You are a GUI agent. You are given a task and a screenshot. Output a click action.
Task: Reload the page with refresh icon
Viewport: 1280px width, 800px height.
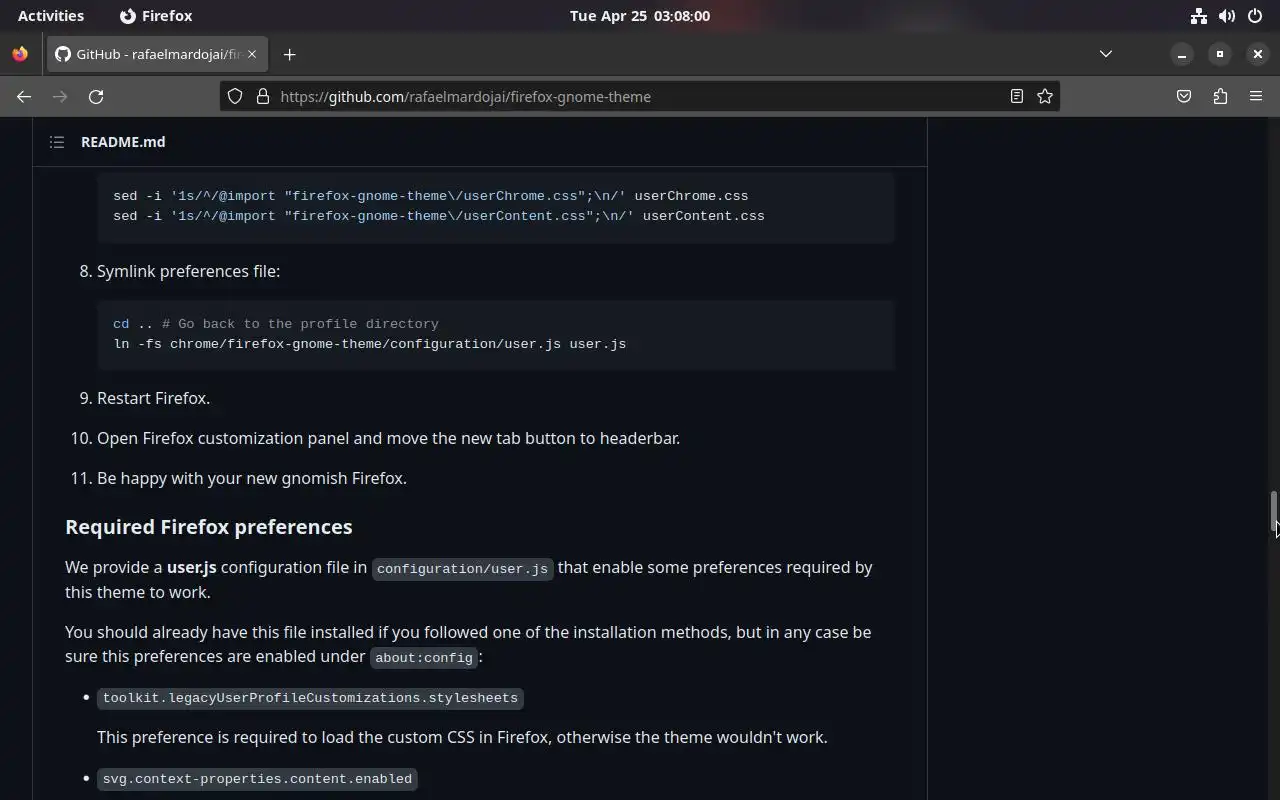(x=96, y=97)
